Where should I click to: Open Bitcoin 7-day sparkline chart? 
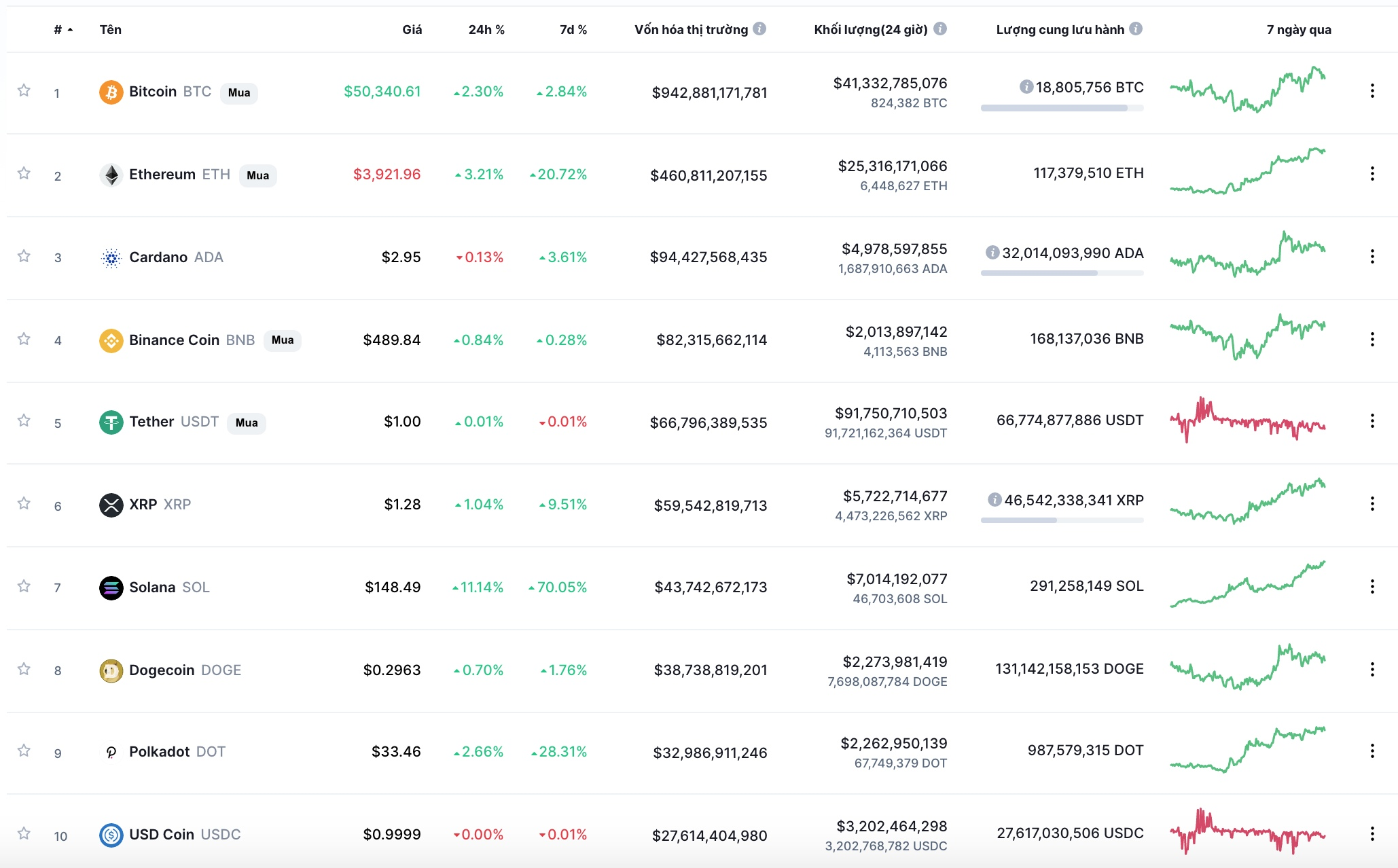tap(1248, 89)
